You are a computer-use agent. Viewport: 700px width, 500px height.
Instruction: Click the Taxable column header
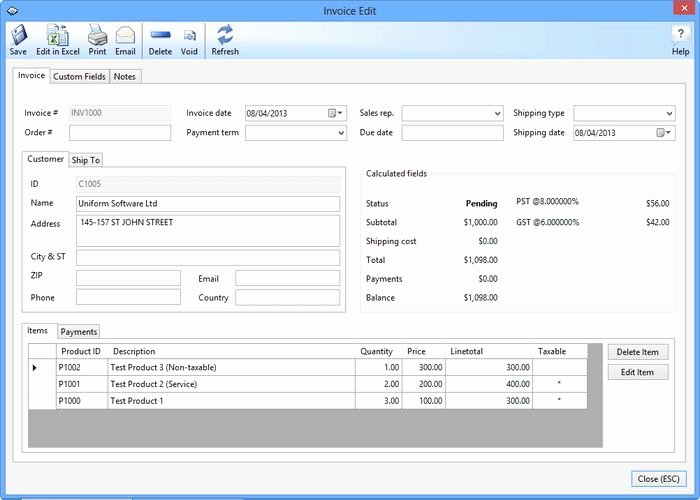560,351
